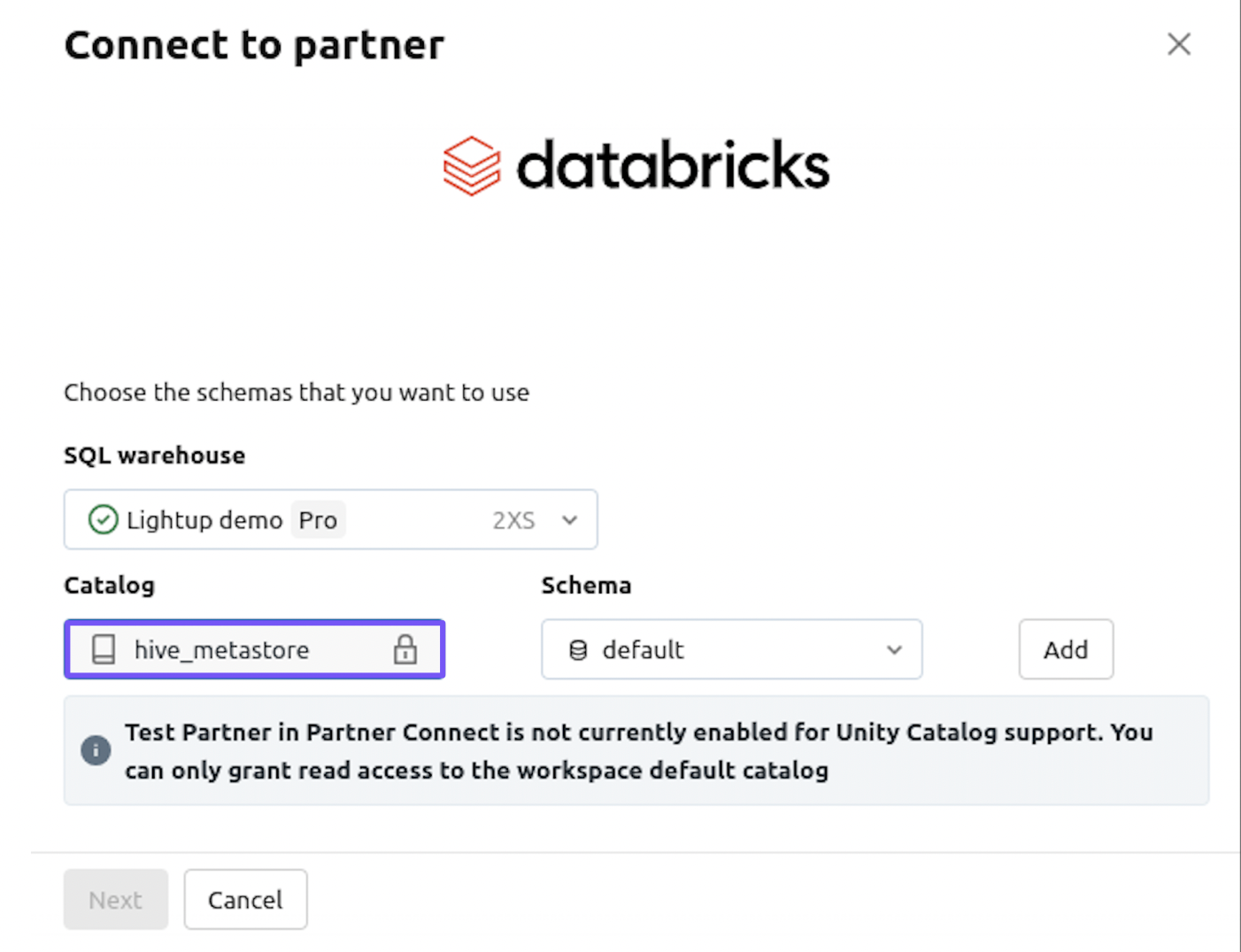Click the database icon next to default schema
Image resolution: width=1241 pixels, height=952 pixels.
point(579,649)
